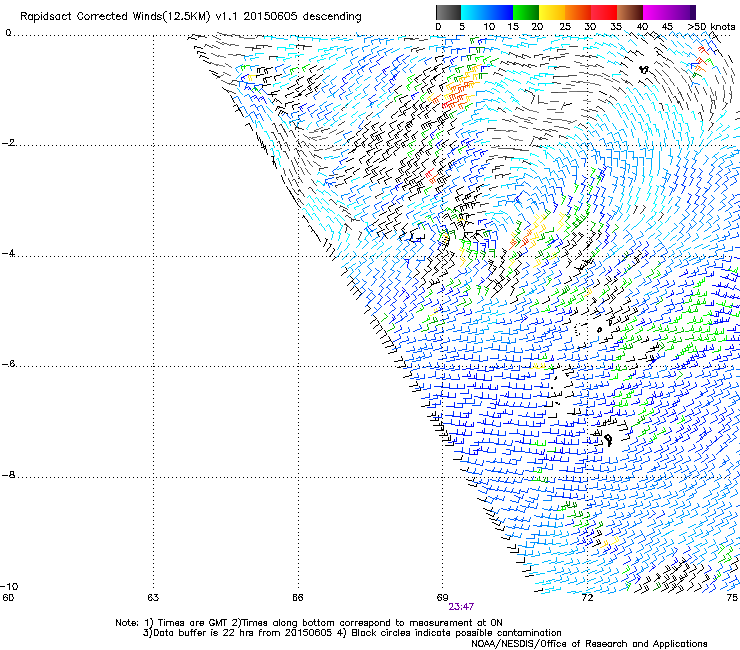Click the latitude axis label '-10'
The height and width of the screenshot is (650, 740).
click(9, 587)
